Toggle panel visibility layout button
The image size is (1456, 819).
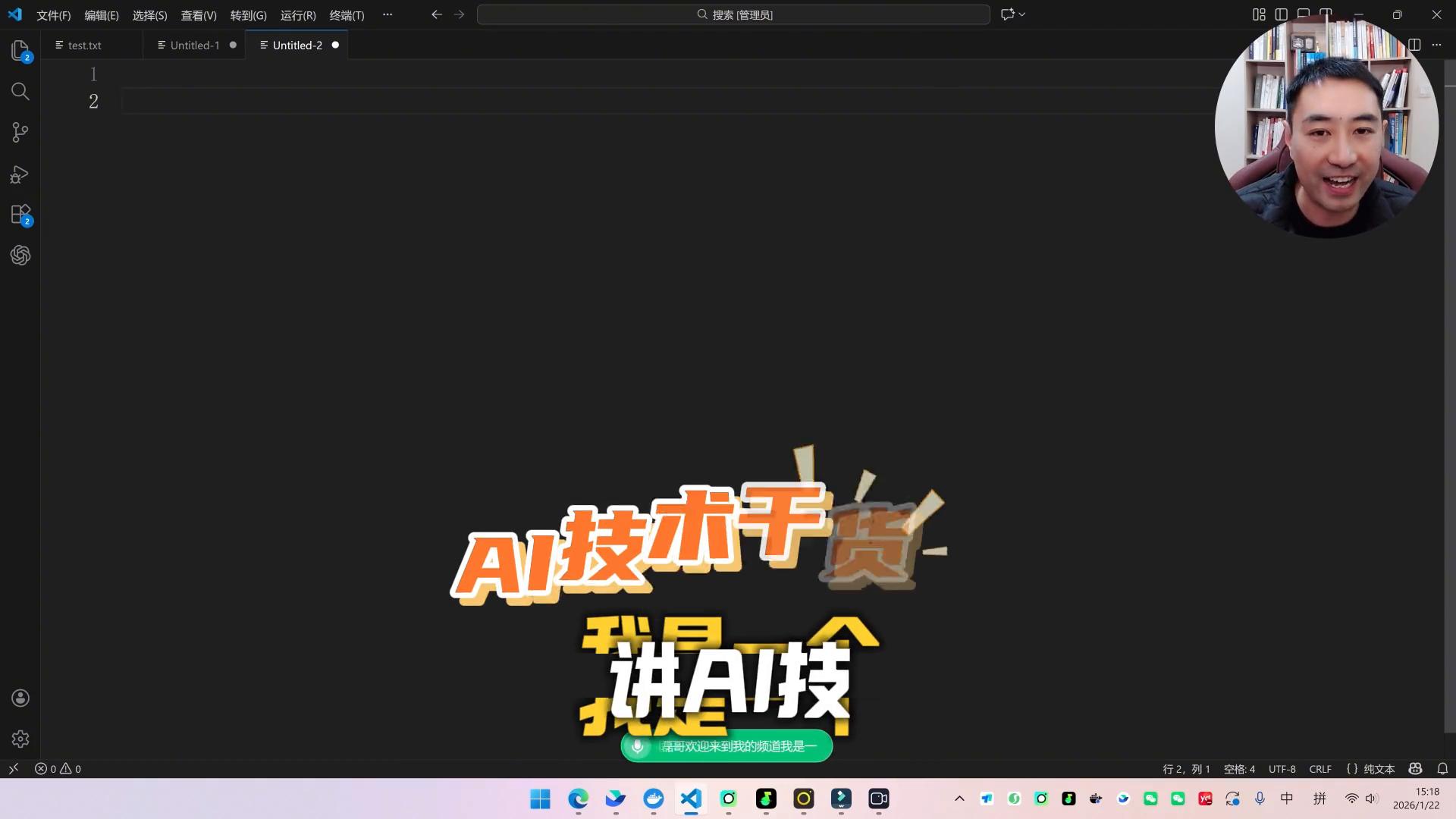[x=1304, y=14]
